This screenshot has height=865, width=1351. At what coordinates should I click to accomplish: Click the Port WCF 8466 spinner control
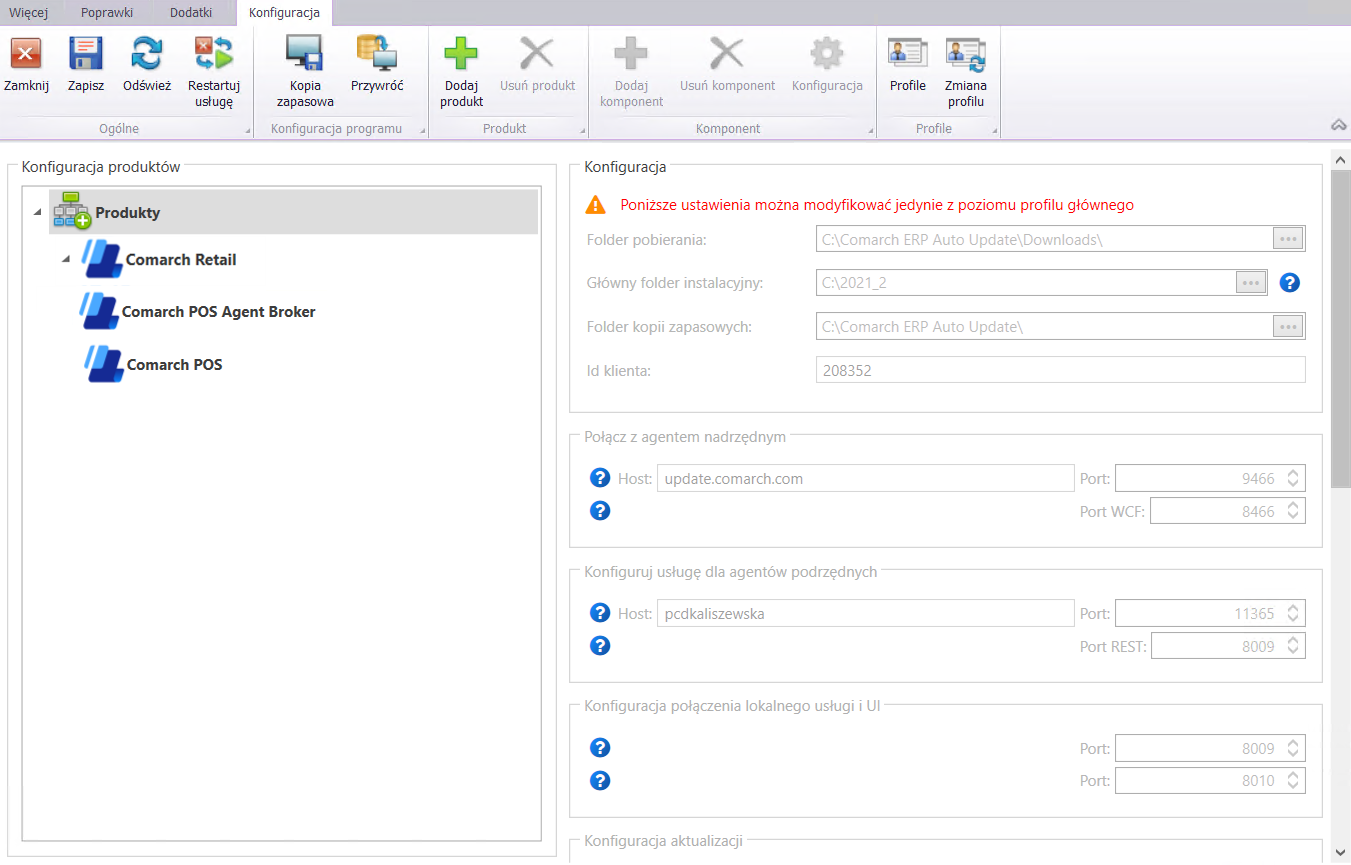(x=1293, y=511)
